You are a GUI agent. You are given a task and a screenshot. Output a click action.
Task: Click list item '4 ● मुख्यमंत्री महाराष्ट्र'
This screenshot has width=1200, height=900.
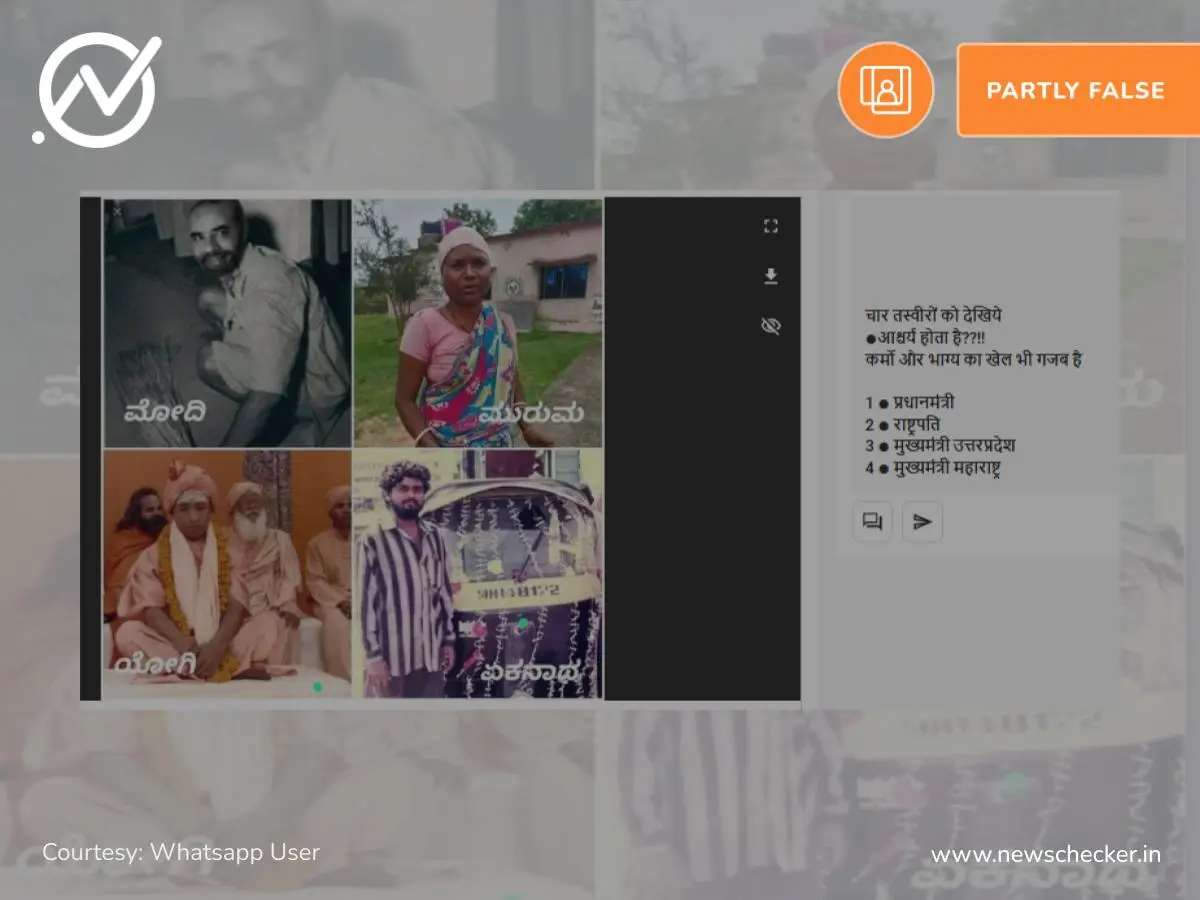(x=934, y=468)
